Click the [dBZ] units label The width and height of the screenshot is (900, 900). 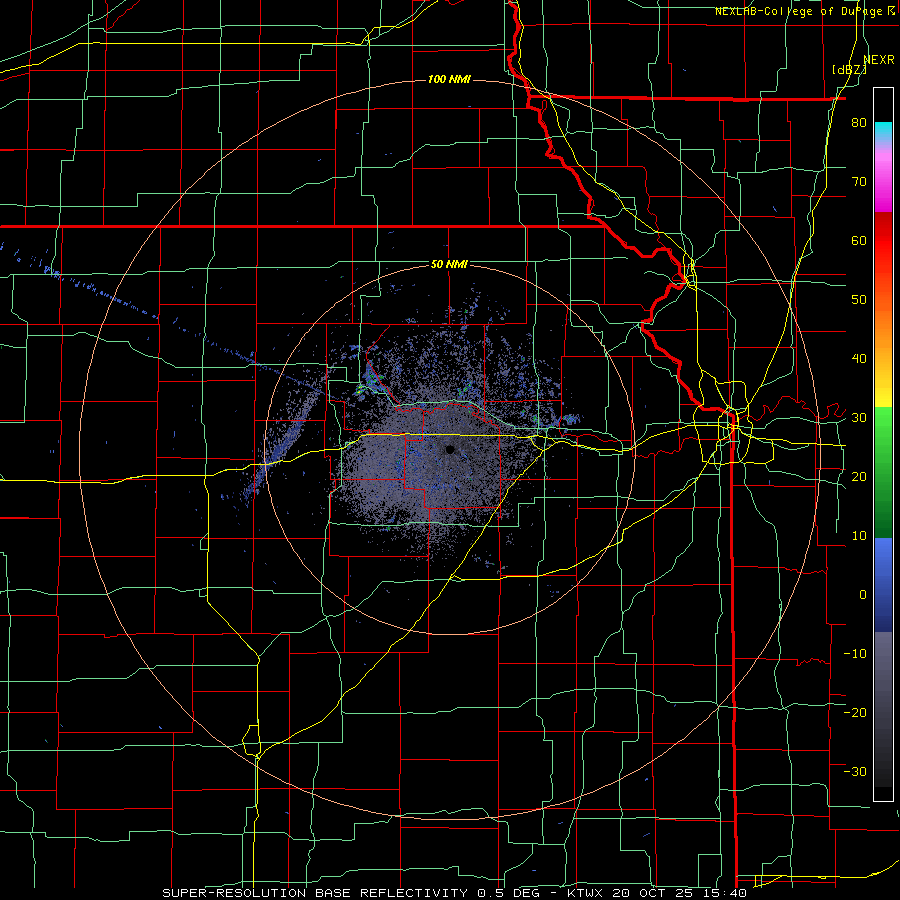click(849, 69)
